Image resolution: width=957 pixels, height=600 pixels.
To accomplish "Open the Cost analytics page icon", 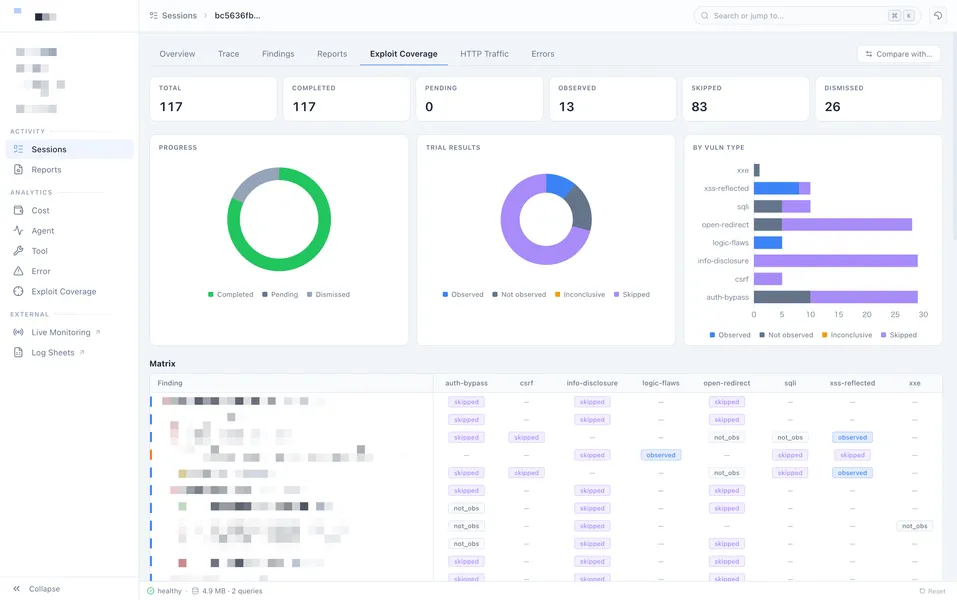I will click(x=18, y=210).
